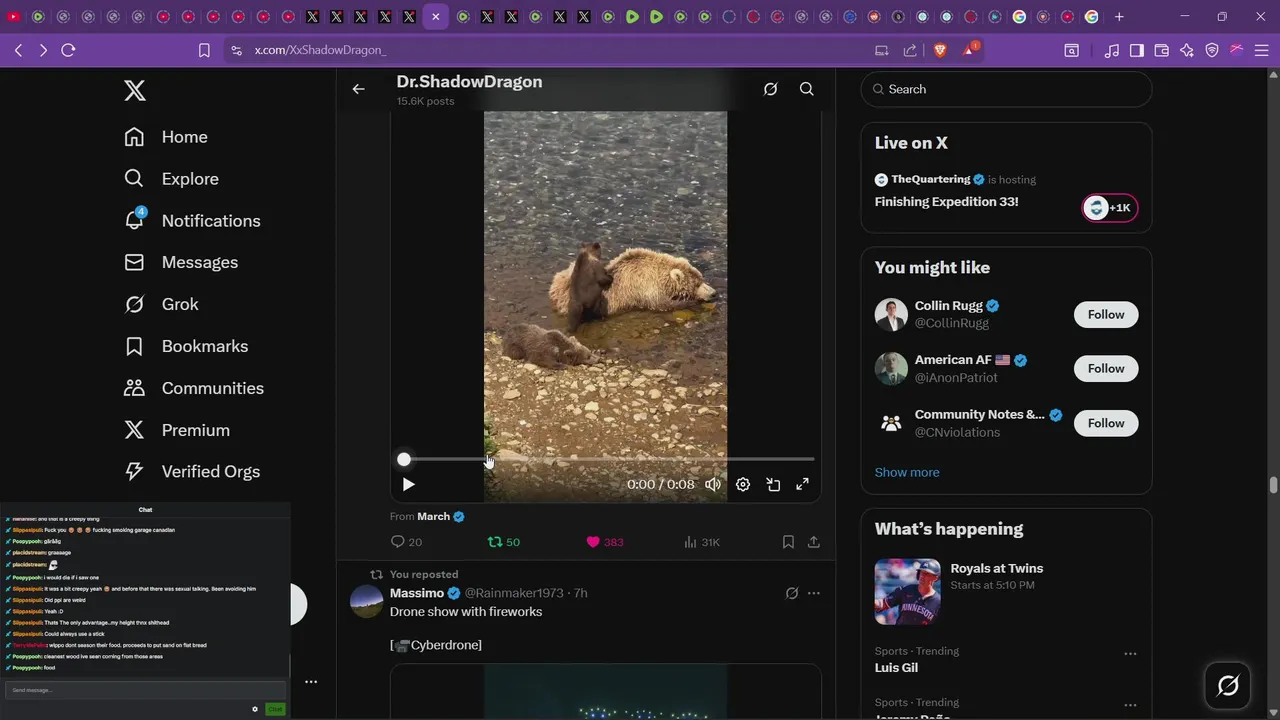View post analytics showing 31K

pyautogui.click(x=702, y=542)
